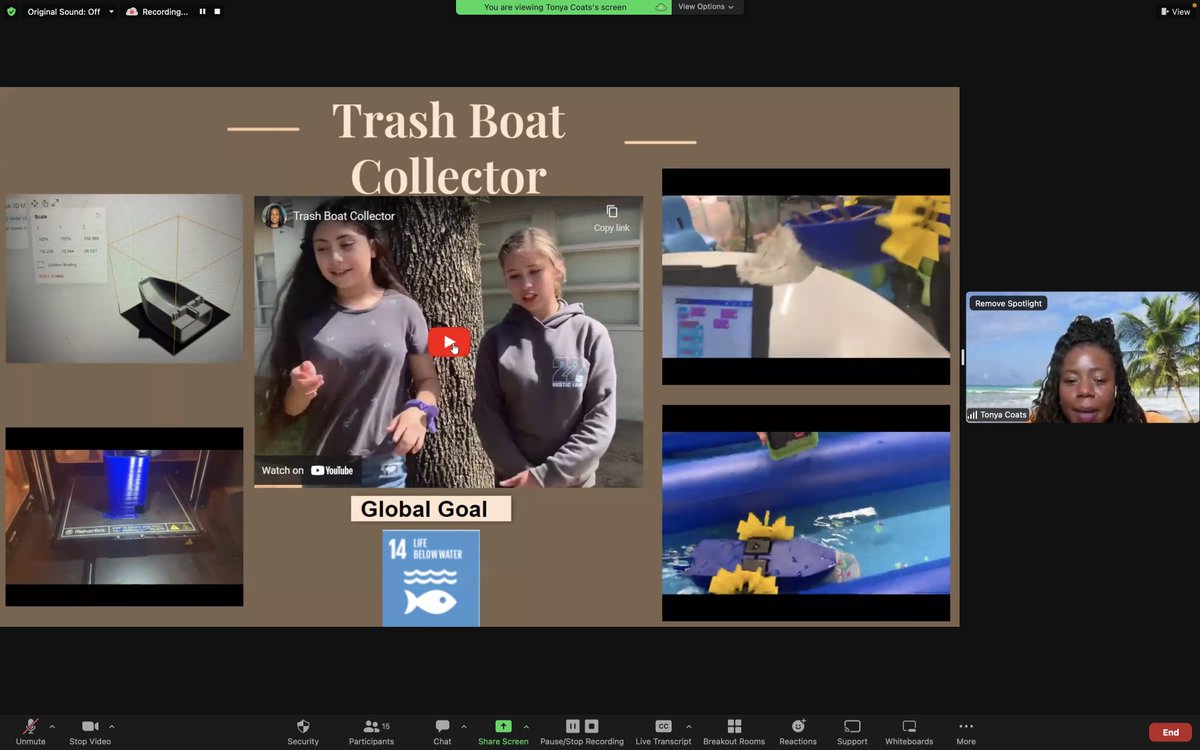The width and height of the screenshot is (1200, 750).
Task: Open the View Options dropdown
Action: 705,7
